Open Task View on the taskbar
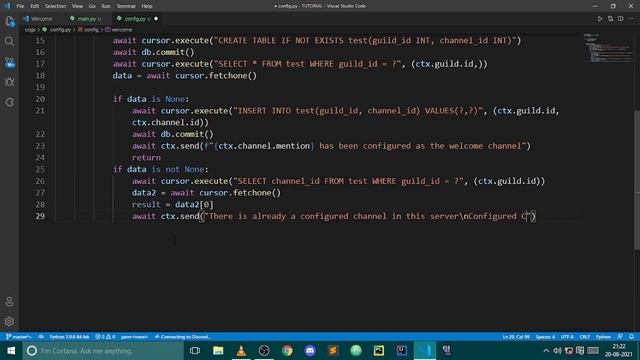Viewport: 640px width, 360px height. pos(195,351)
